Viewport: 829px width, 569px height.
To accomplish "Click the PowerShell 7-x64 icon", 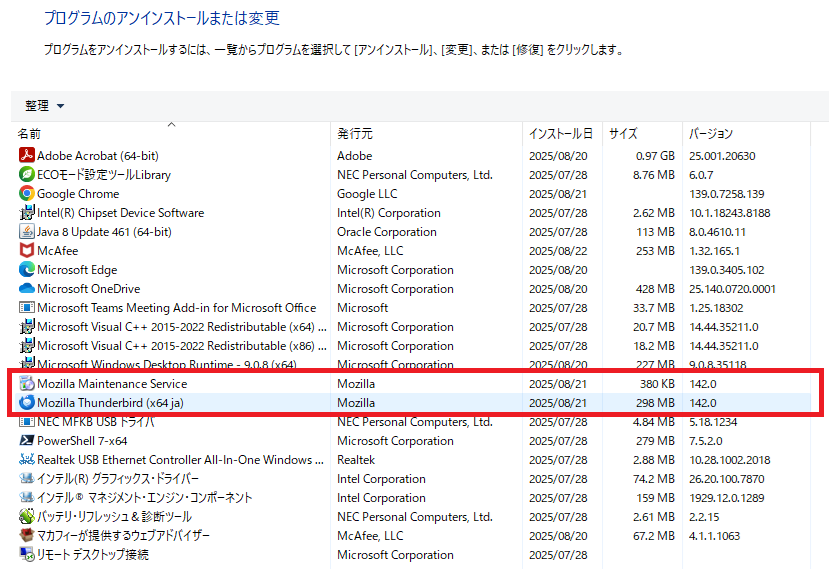I will click(x=27, y=441).
